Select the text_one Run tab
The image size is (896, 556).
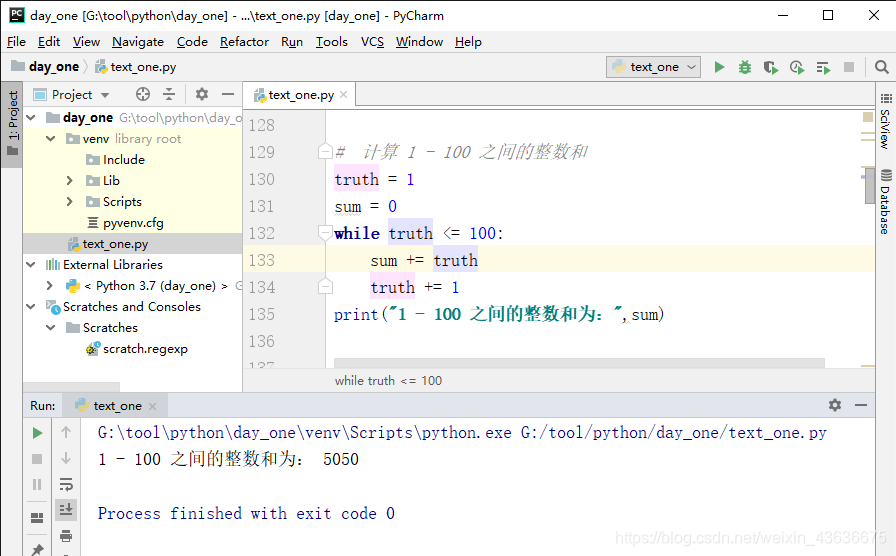[117, 406]
